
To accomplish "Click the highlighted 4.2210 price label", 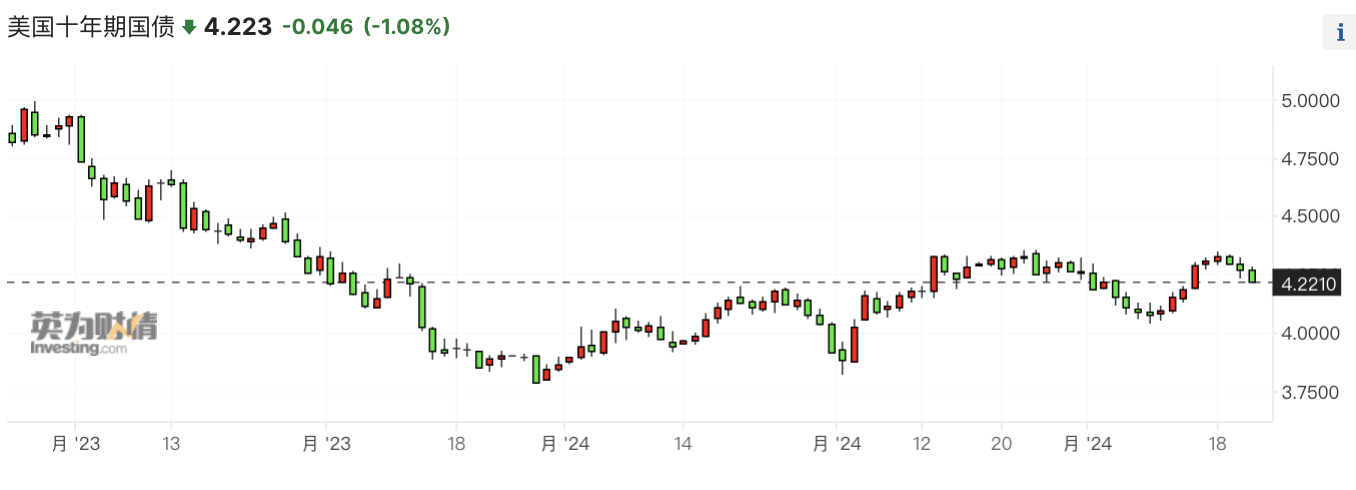I will [1309, 285].
